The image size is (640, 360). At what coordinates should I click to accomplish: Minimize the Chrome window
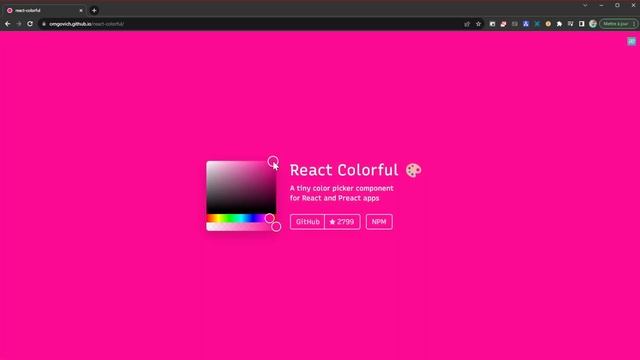point(601,5)
